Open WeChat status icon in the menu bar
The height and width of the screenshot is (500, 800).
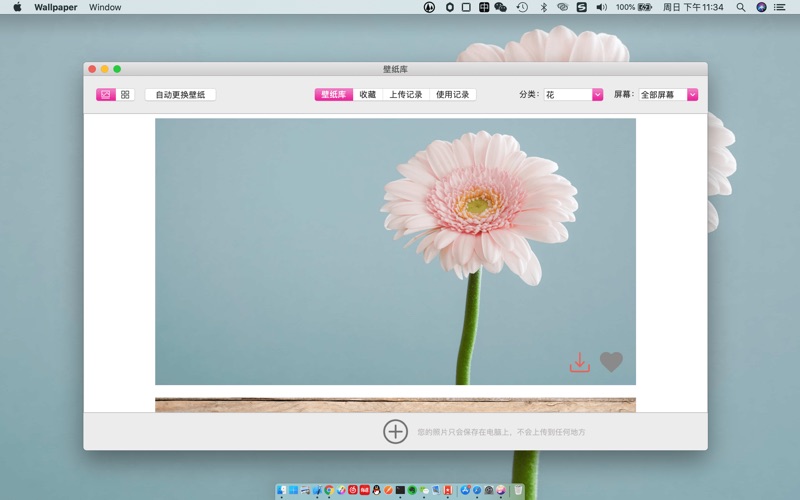[501, 7]
